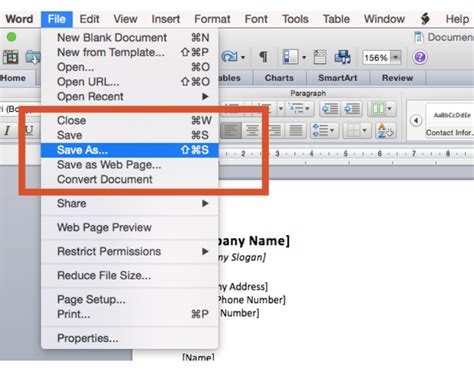This screenshot has height=370, width=474.
Task: Open the Borders dropdown arrow
Action: 365,130
